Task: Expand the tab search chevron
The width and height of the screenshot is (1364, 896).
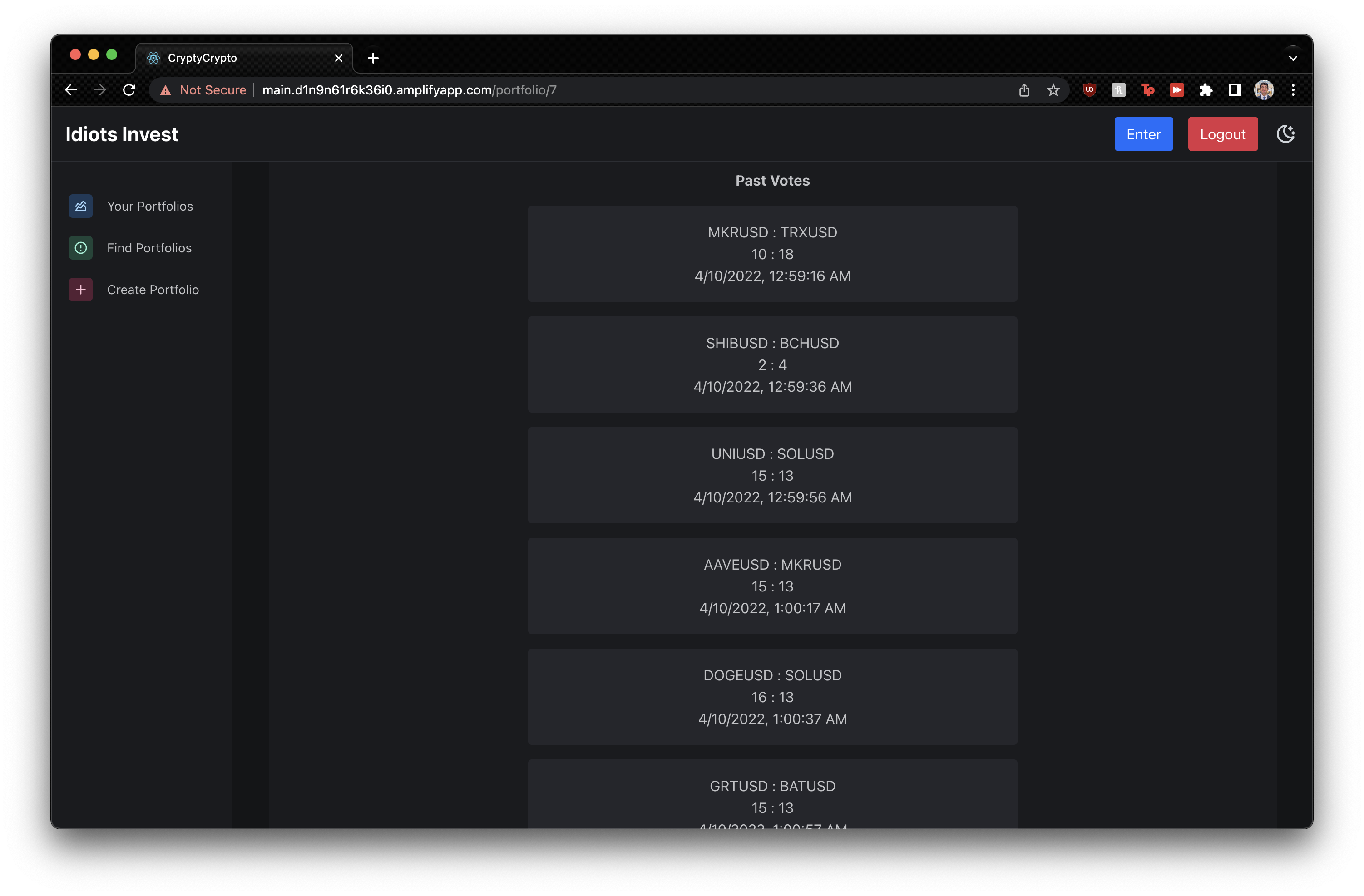Action: tap(1293, 58)
